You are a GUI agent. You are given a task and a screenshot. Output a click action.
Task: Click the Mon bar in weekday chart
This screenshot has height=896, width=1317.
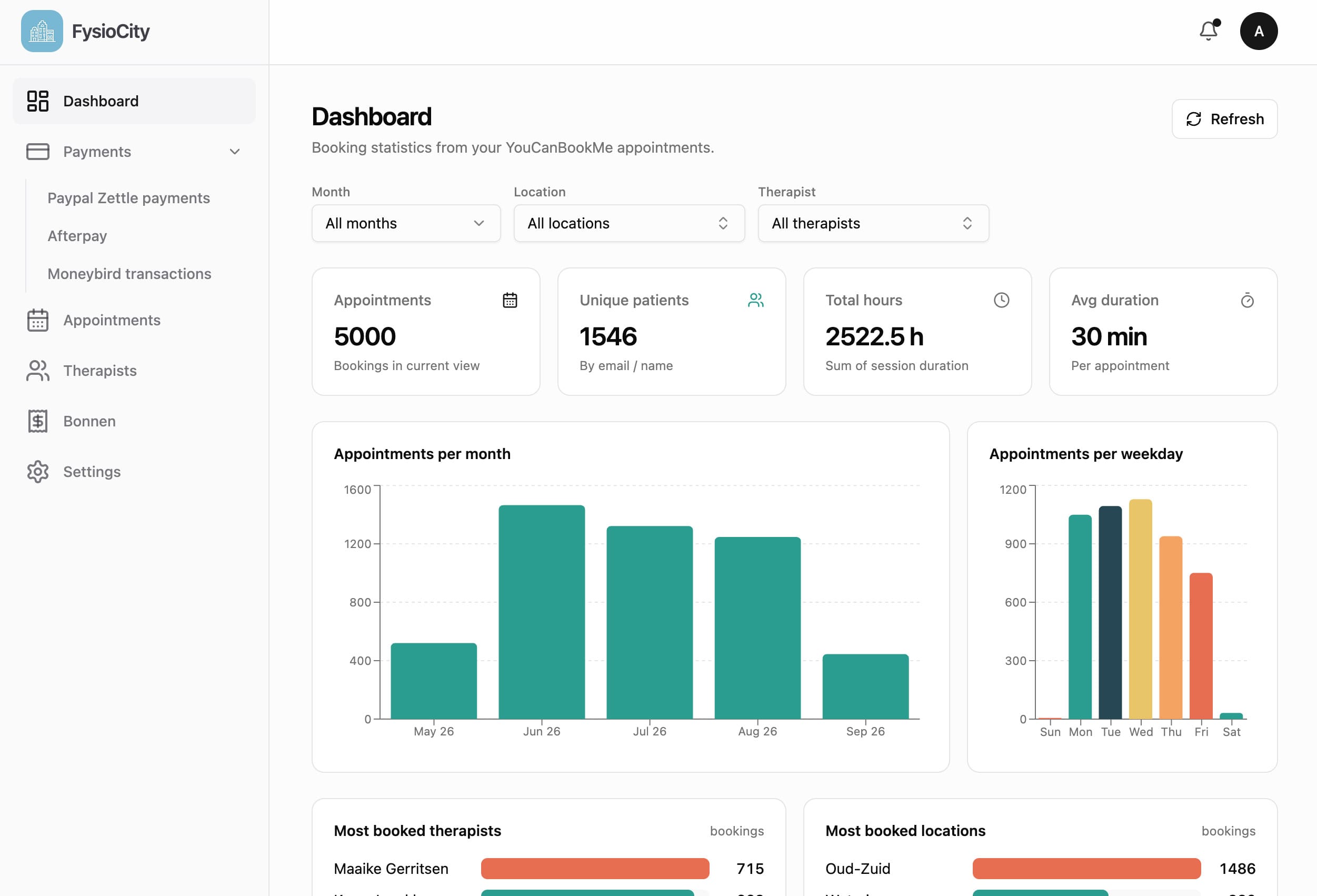coord(1080,616)
